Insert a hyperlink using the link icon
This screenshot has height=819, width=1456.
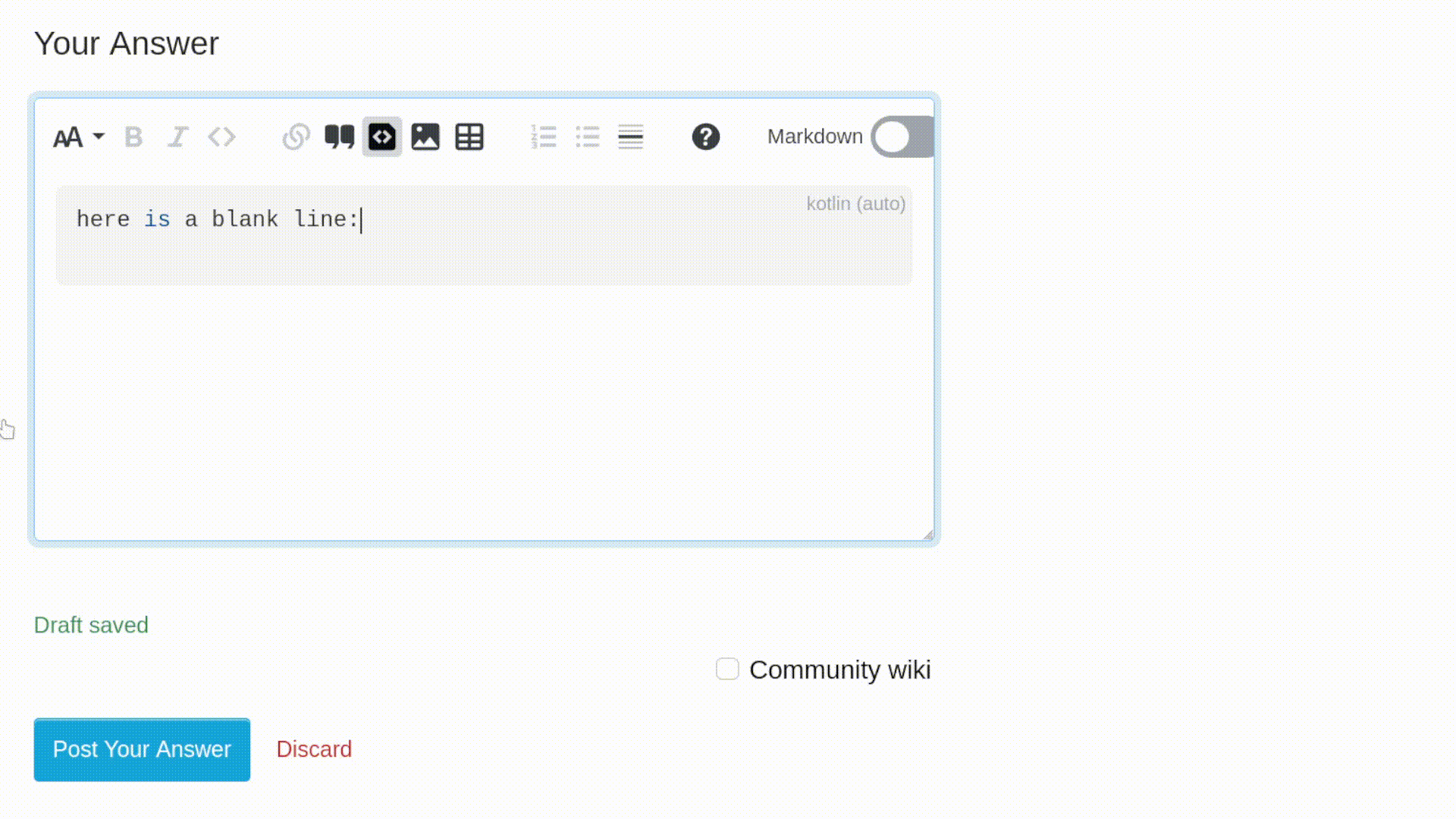(296, 137)
